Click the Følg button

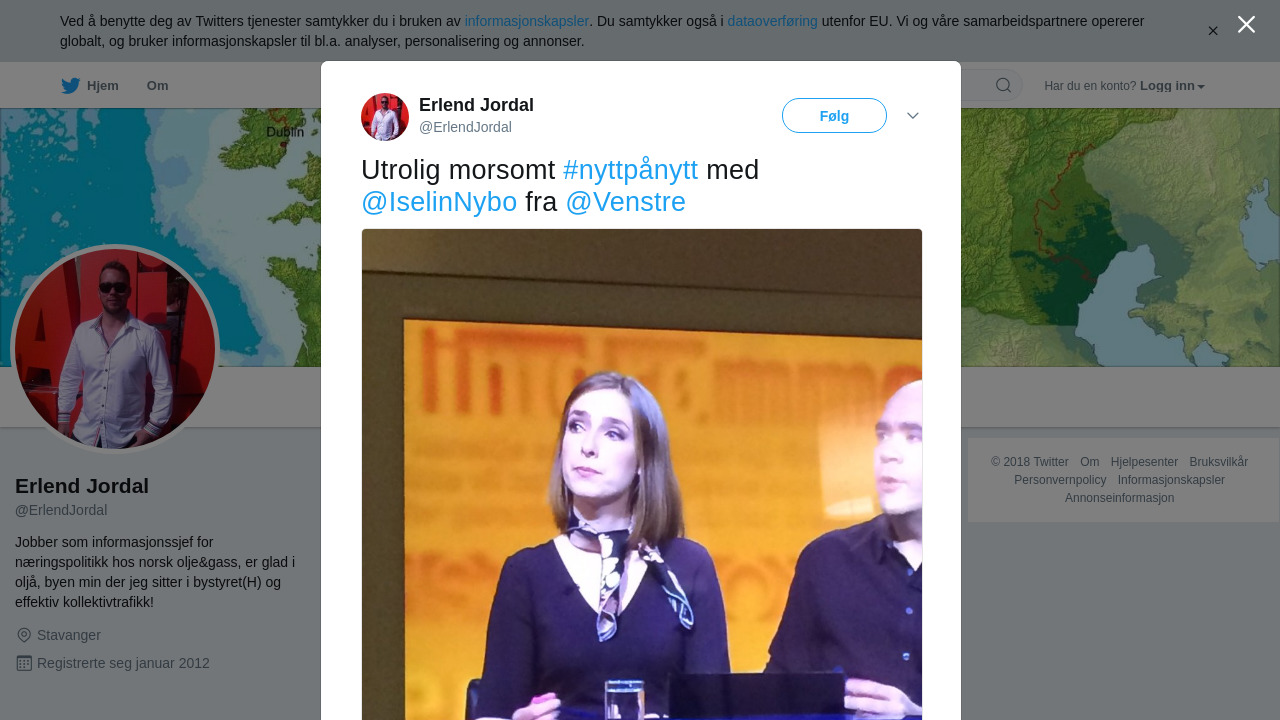point(834,116)
